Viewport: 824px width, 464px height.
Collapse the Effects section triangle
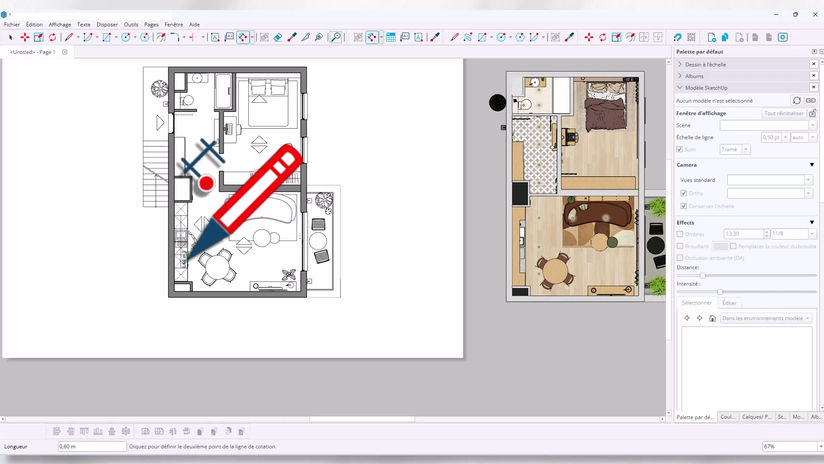[x=812, y=223]
